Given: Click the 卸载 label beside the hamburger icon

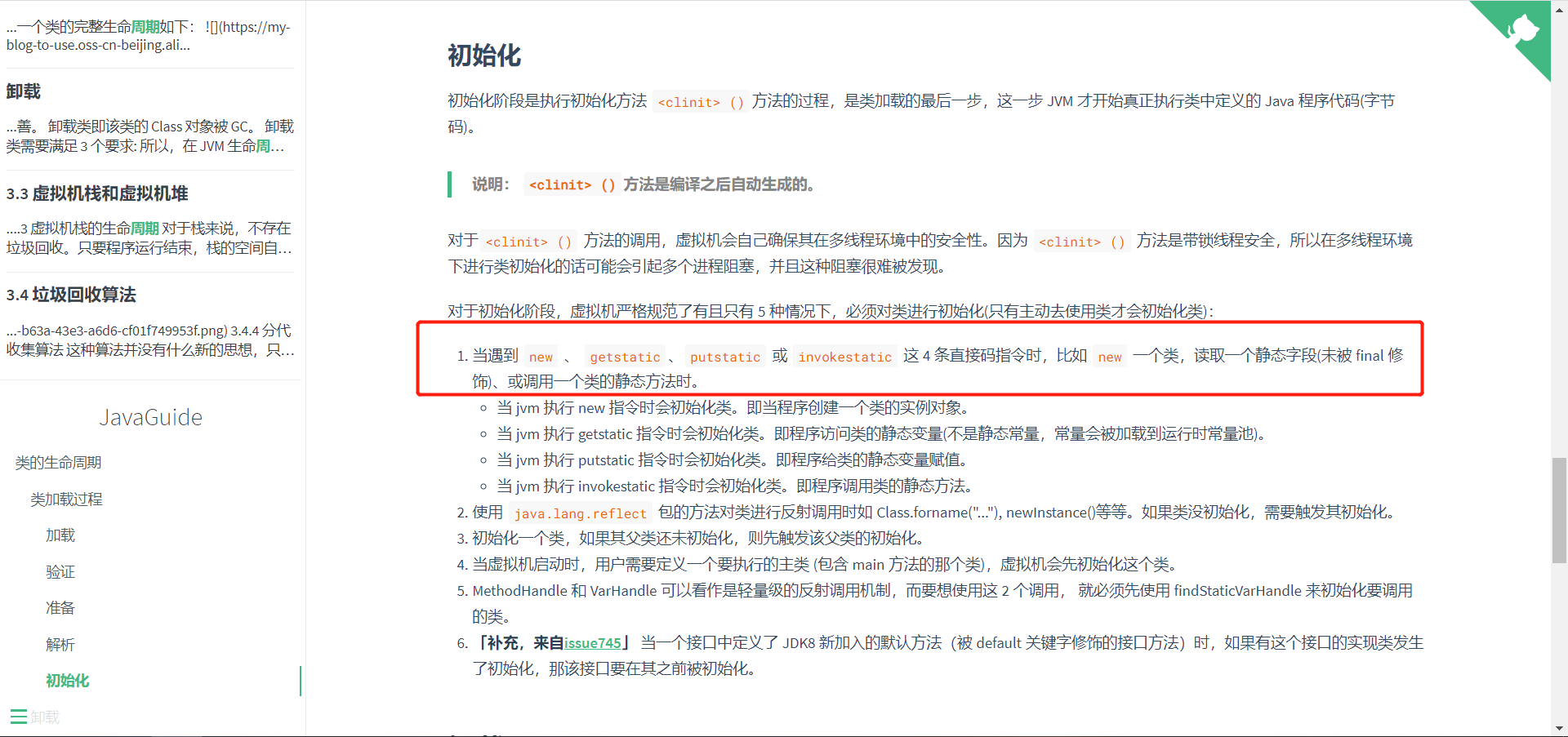Looking at the screenshot, I should (x=47, y=716).
